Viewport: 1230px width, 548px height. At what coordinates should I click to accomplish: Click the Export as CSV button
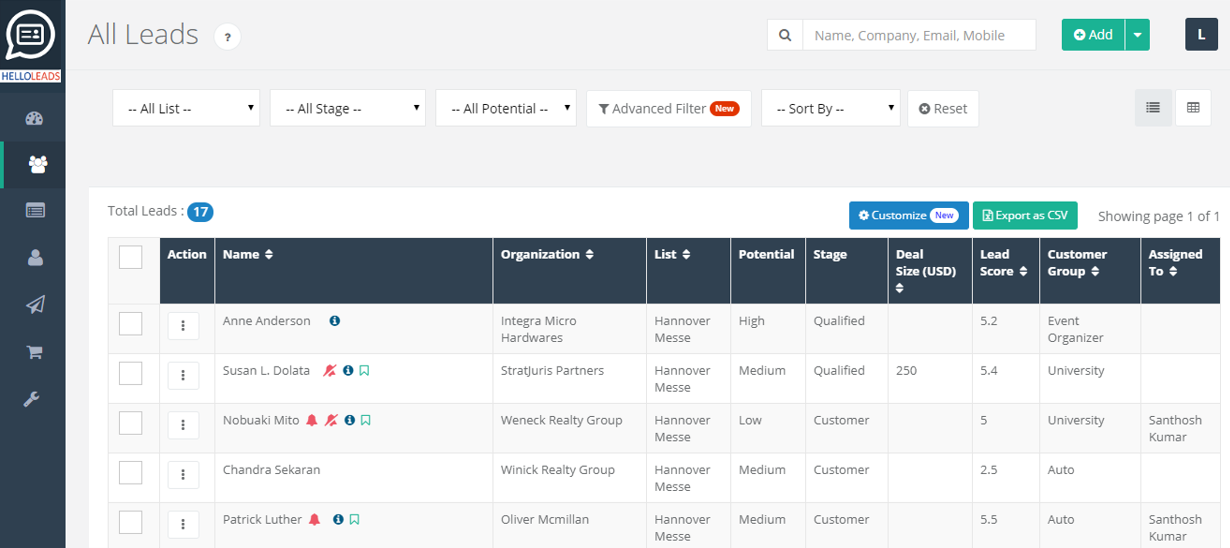[x=1025, y=215]
